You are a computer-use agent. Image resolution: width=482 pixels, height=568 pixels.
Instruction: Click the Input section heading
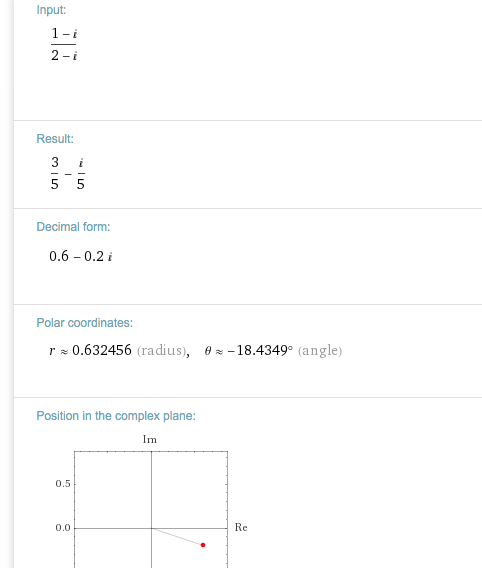[x=51, y=10]
